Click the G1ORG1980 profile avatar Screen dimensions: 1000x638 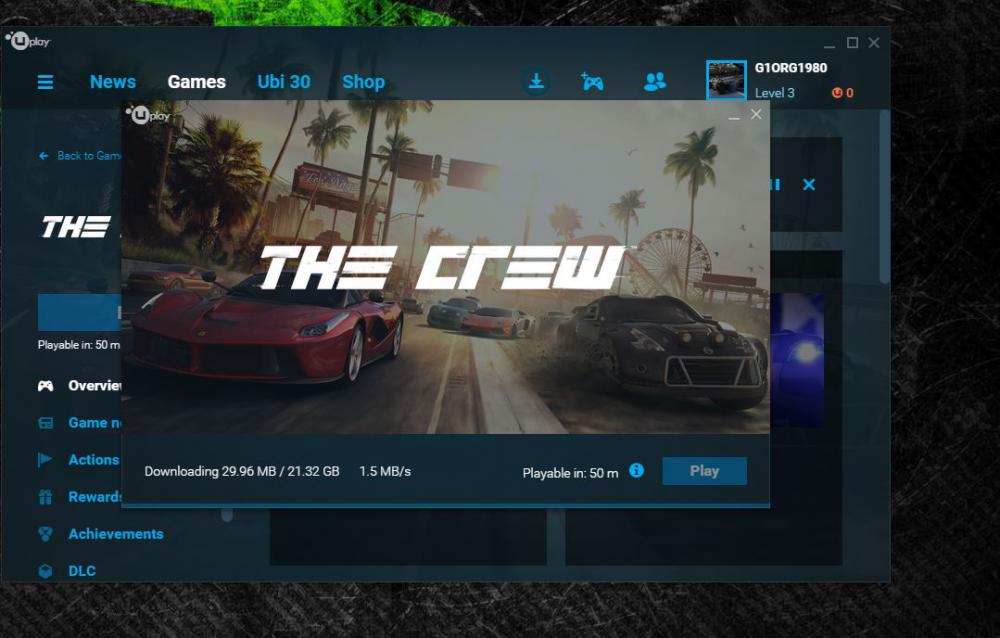726,80
